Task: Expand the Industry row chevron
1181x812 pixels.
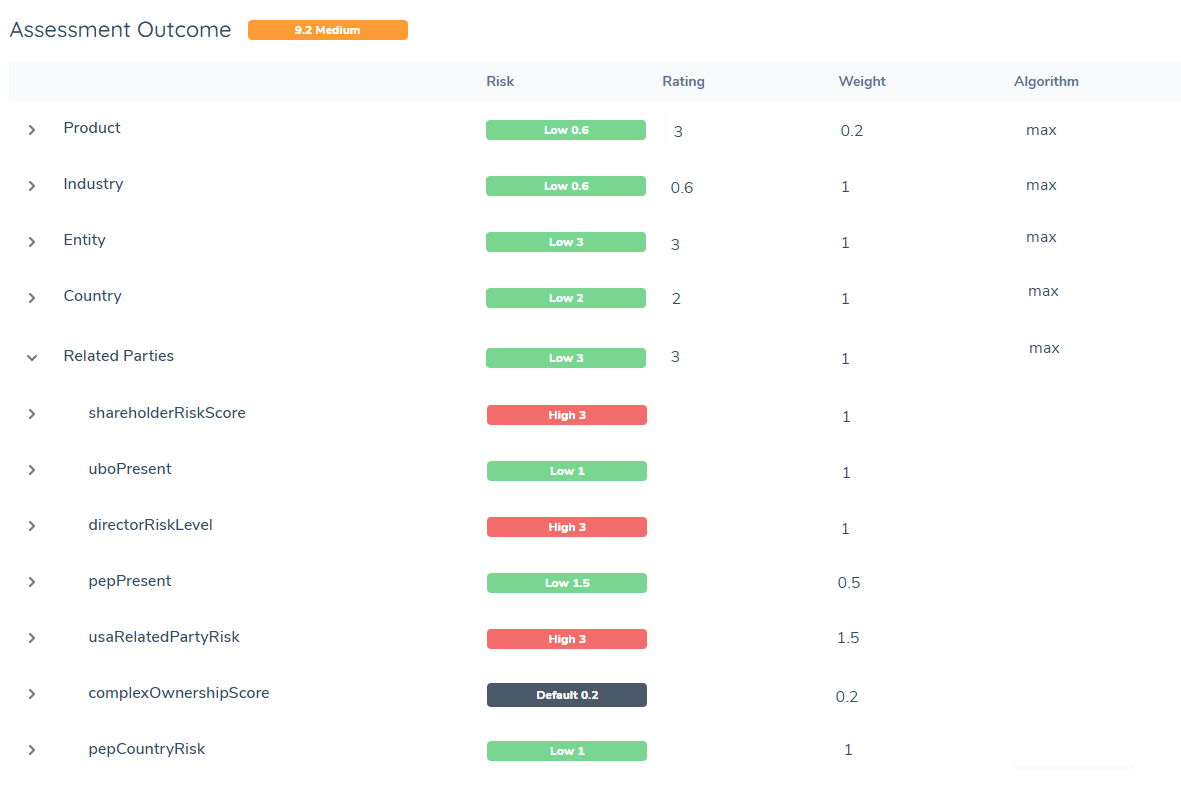Action: [32, 186]
